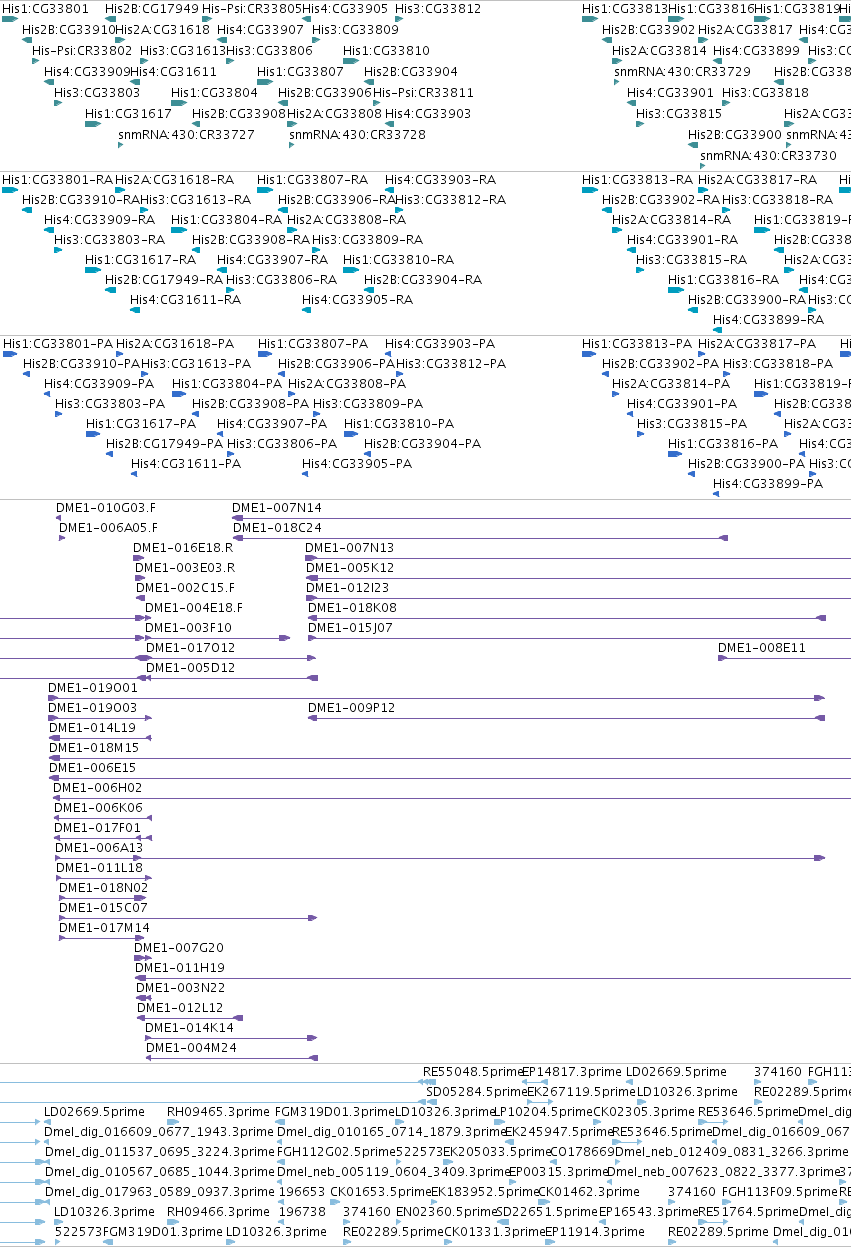Viewport: 851px width, 1247px height.
Task: Select gene His-Psi:CR33805 in top track
Action: tap(251, 9)
